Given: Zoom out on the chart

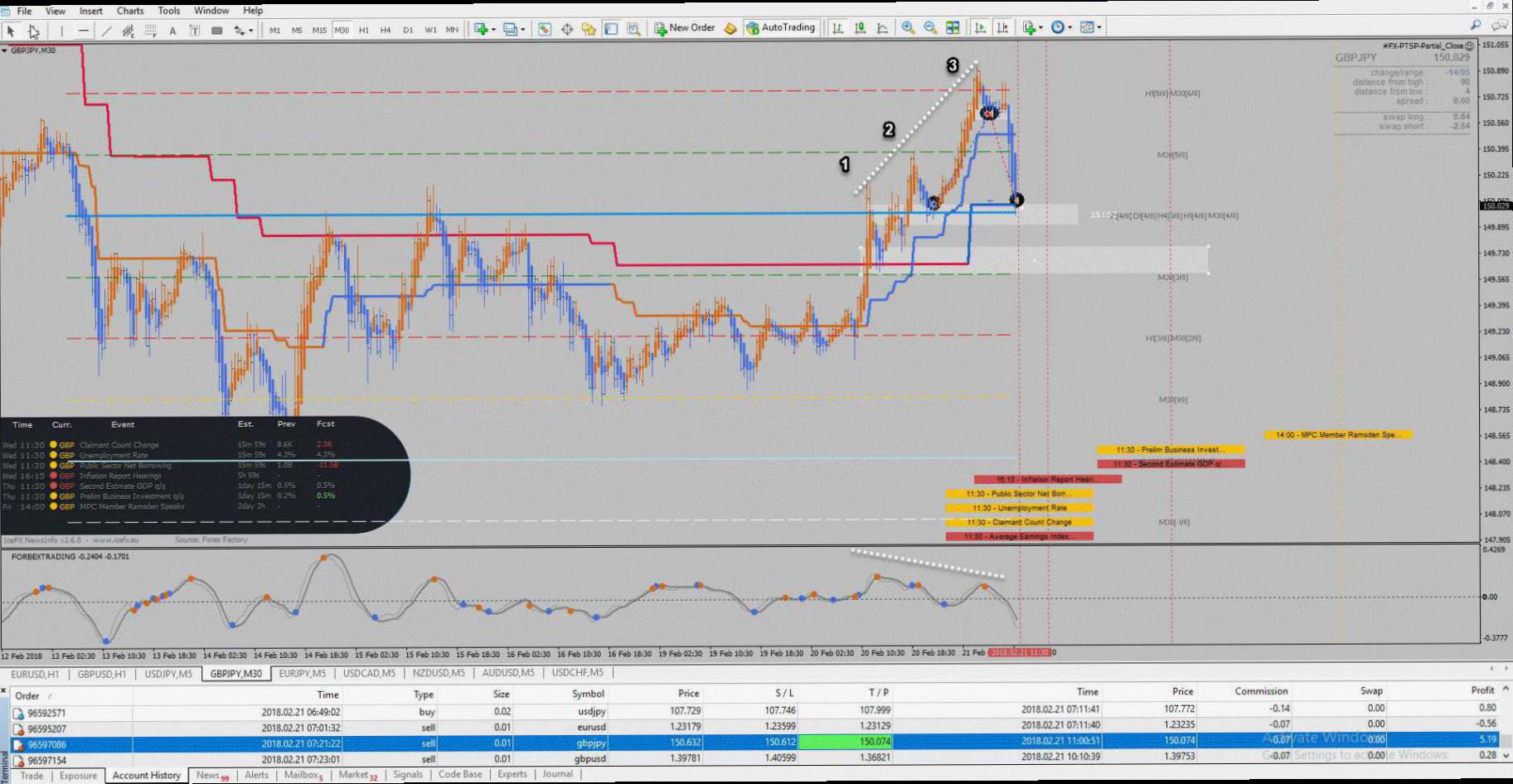Looking at the screenshot, I should pyautogui.click(x=930, y=28).
